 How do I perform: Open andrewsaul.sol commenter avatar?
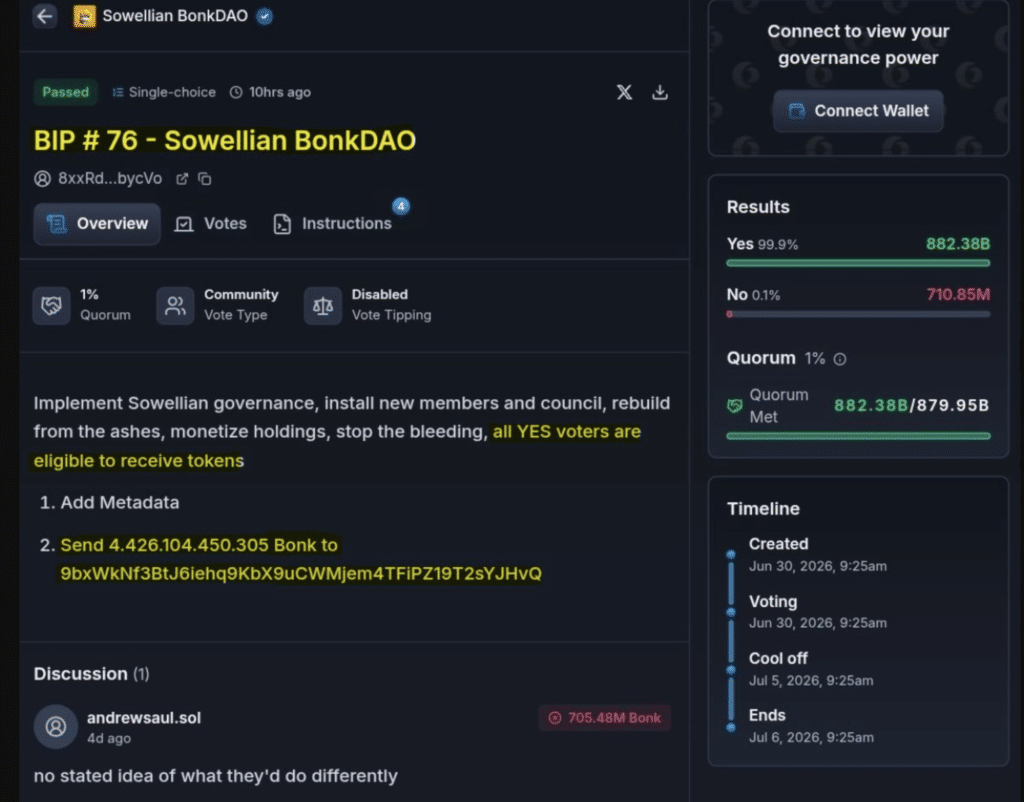56,726
